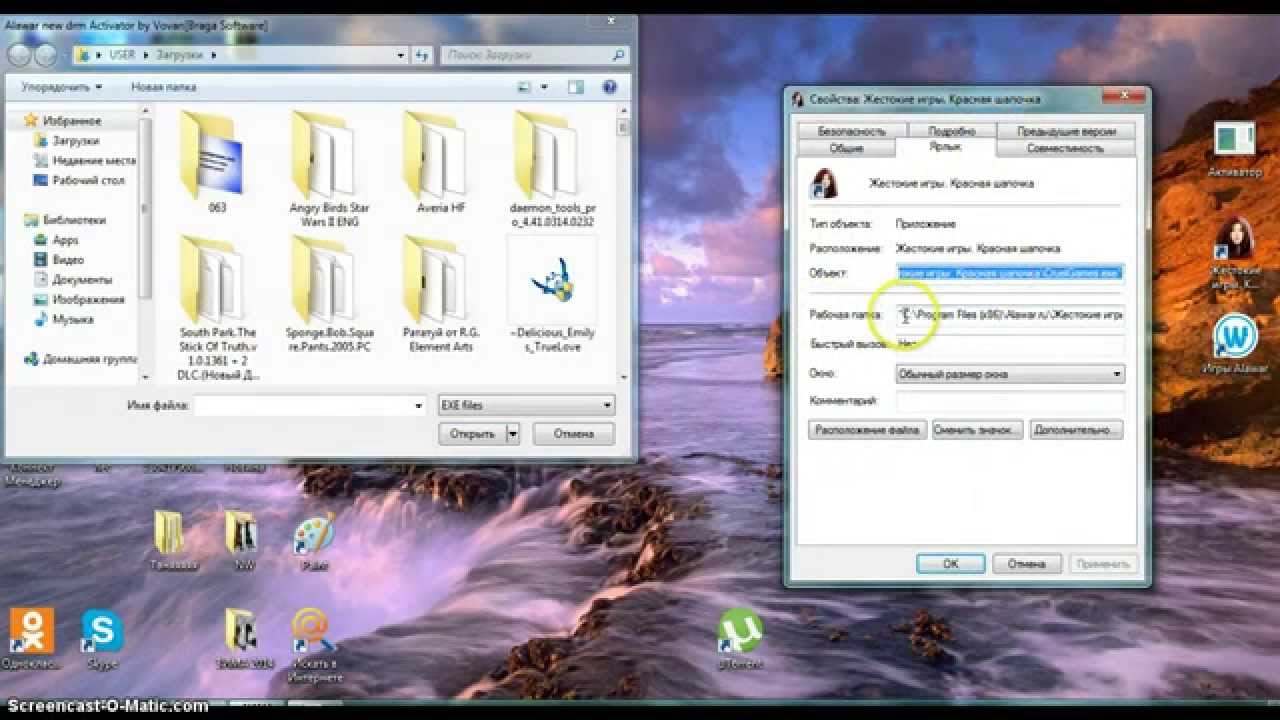Open the Окно window size dropdown
The width and height of the screenshot is (1280, 720).
1010,374
